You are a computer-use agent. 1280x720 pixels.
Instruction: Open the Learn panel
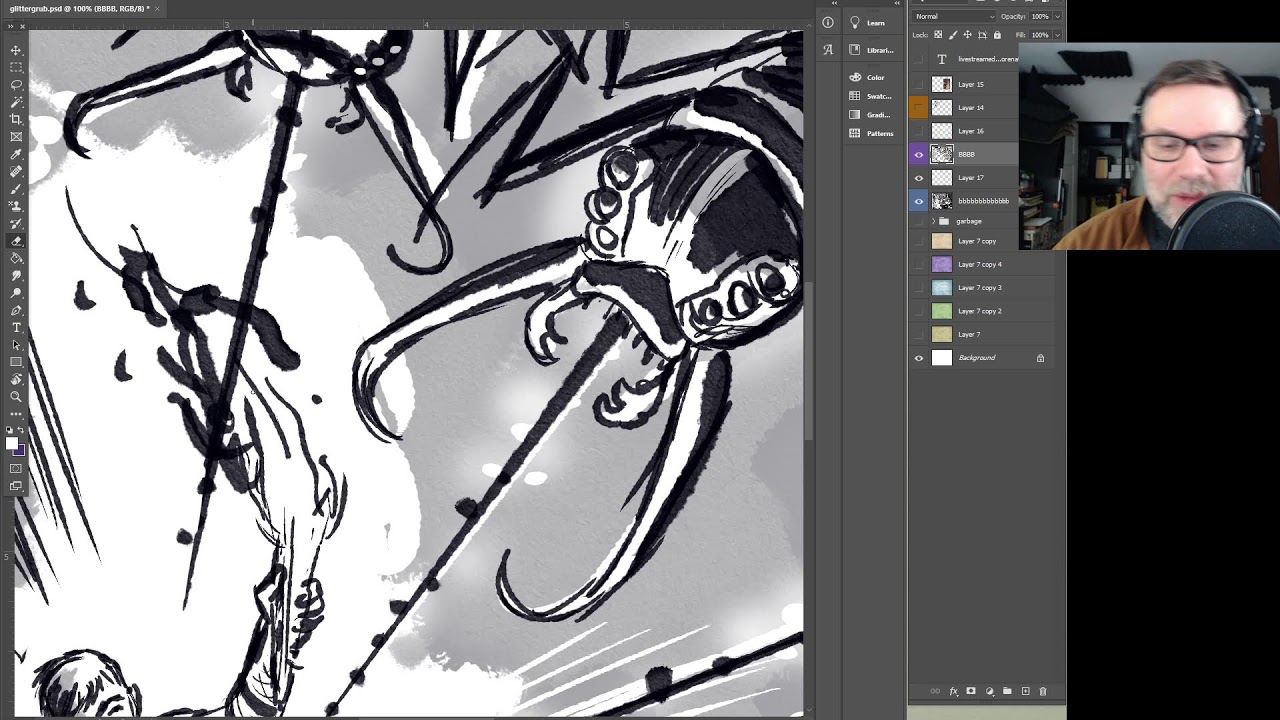click(867, 23)
